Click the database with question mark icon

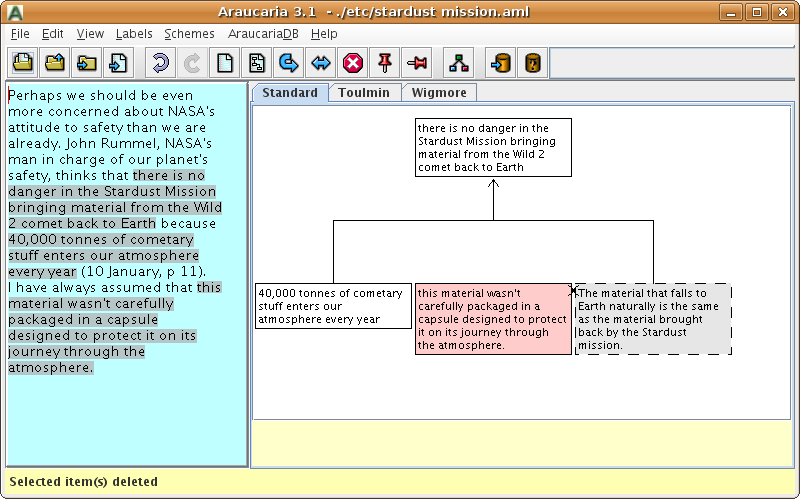pyautogui.click(x=533, y=63)
